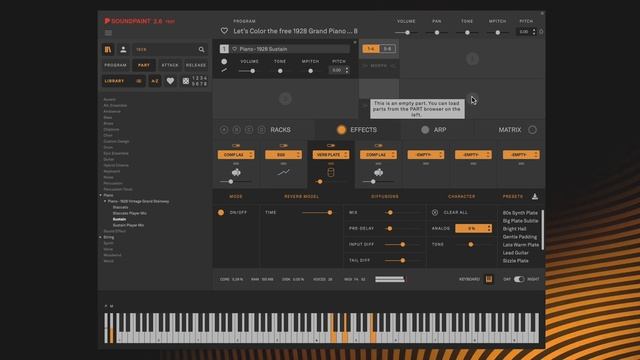Adjust the reverb TIME slider
This screenshot has width=640, height=360.
tap(316, 212)
